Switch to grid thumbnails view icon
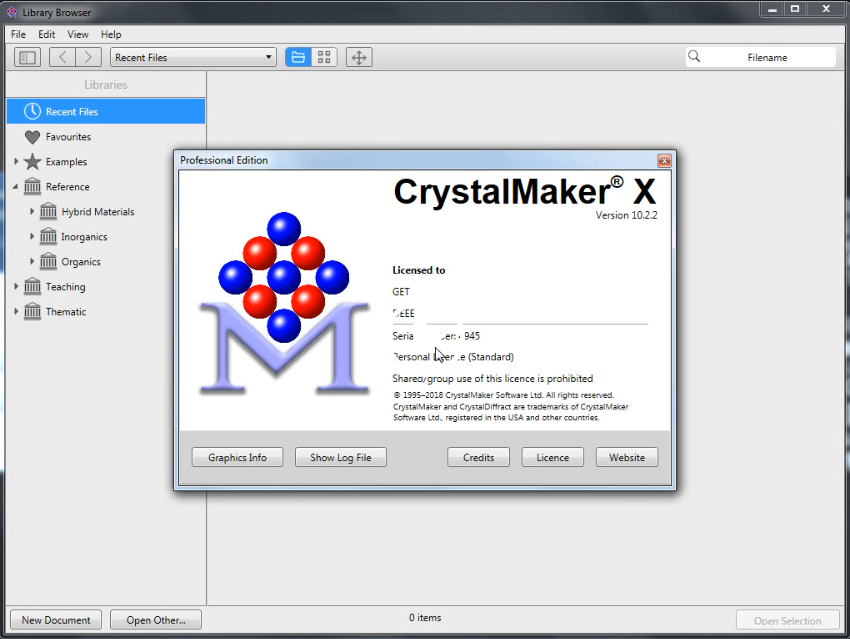Viewport: 850px width, 639px height. 324,57
